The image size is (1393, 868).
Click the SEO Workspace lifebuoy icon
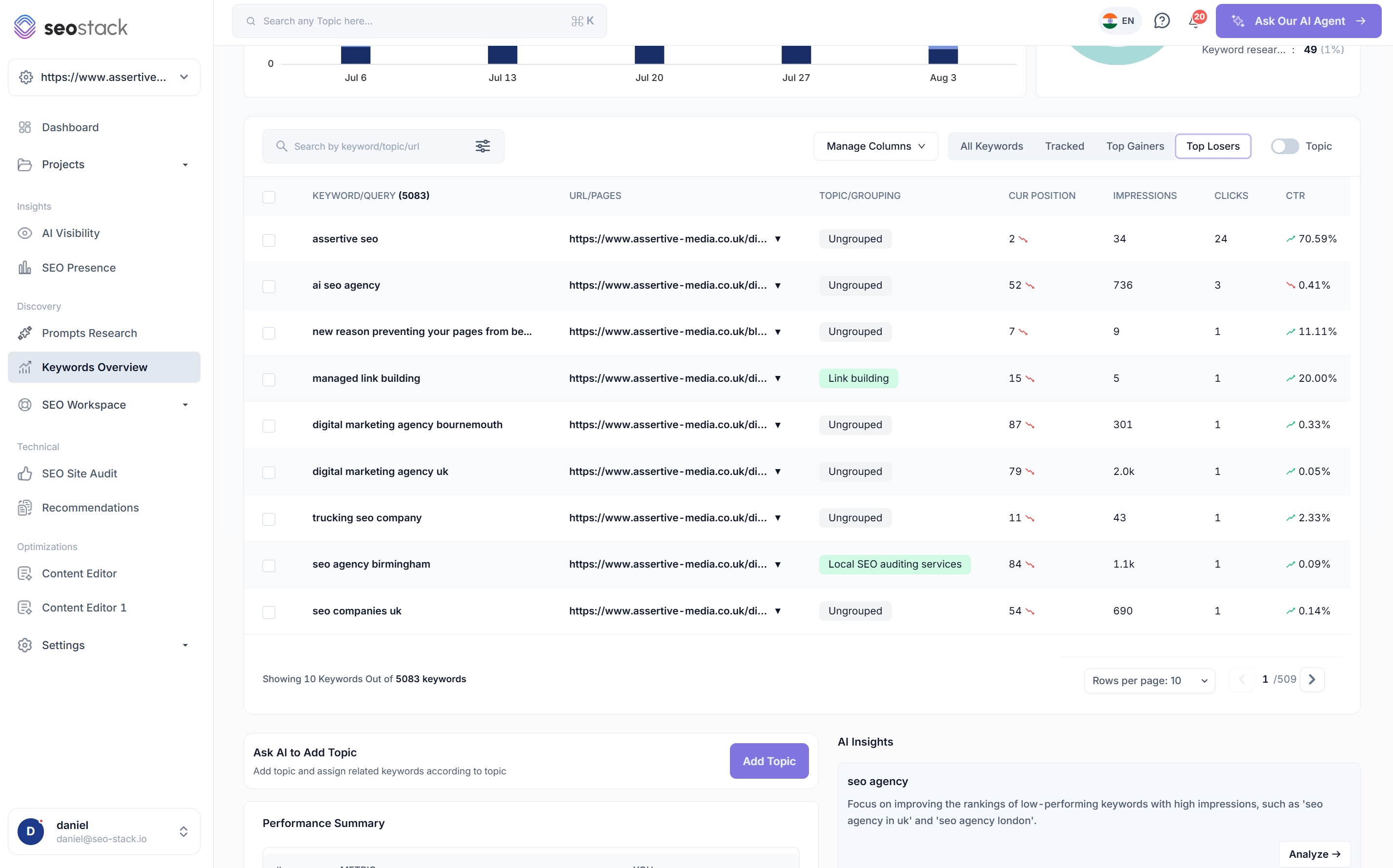click(x=25, y=405)
